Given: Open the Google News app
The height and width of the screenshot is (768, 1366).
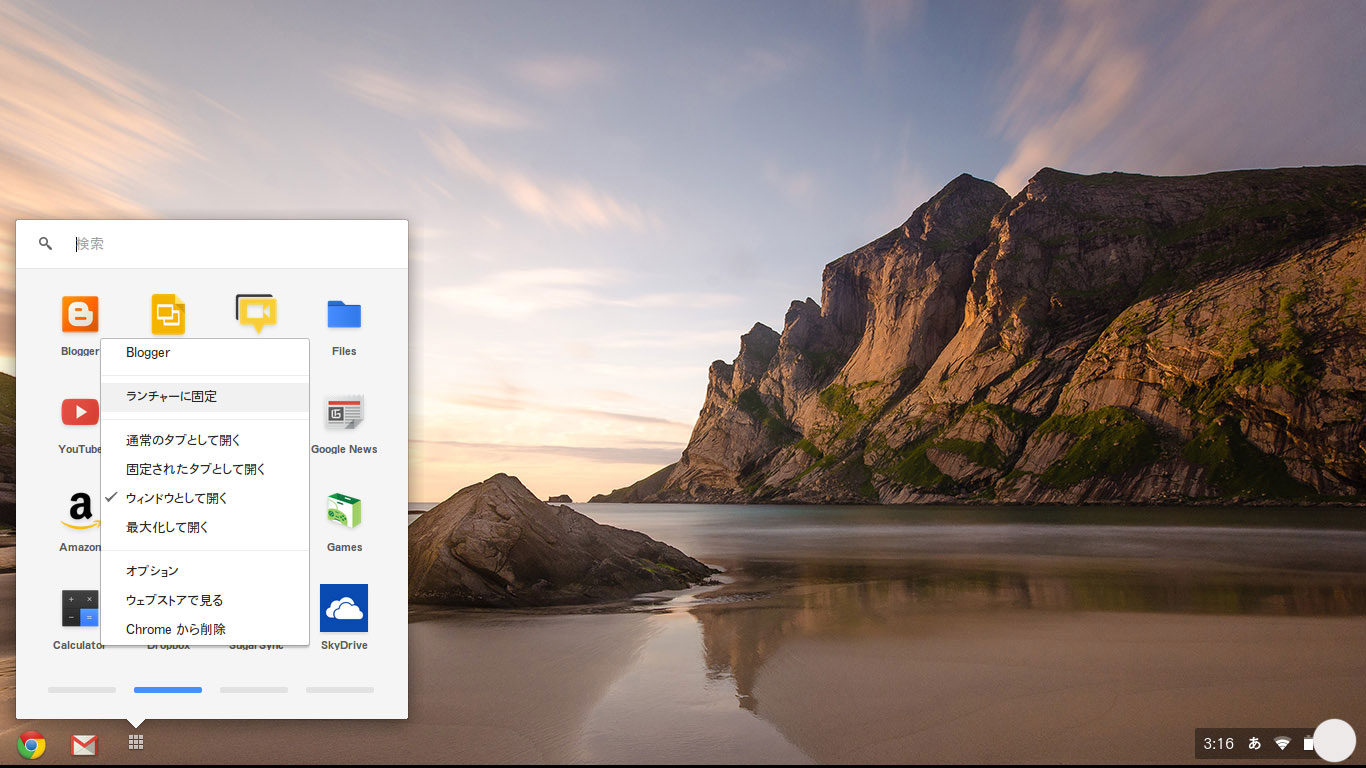Looking at the screenshot, I should pyautogui.click(x=344, y=412).
